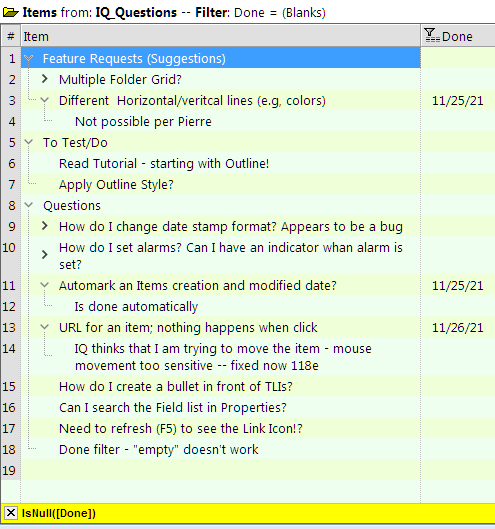Select Done filter "empty" doesn't work item

pyautogui.click(x=159, y=450)
